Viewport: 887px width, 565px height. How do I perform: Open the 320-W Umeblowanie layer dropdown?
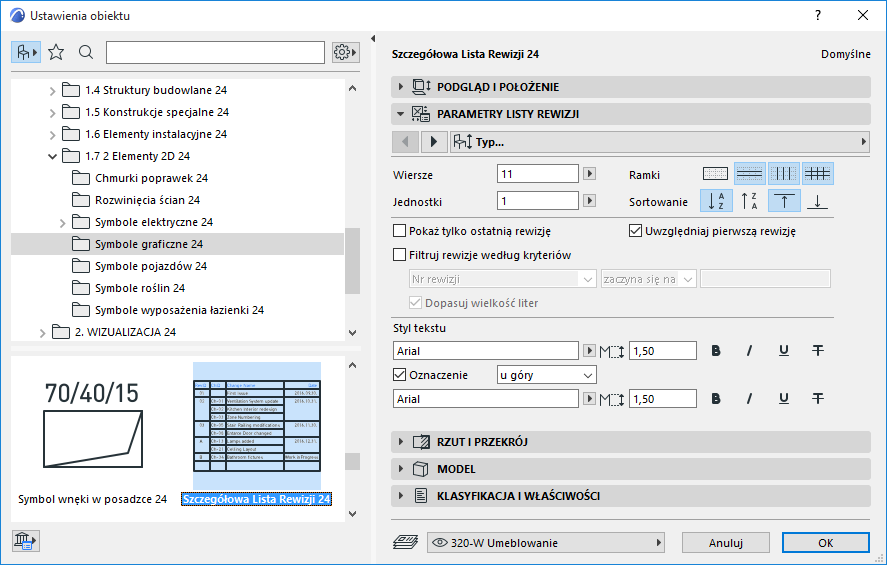tap(546, 543)
